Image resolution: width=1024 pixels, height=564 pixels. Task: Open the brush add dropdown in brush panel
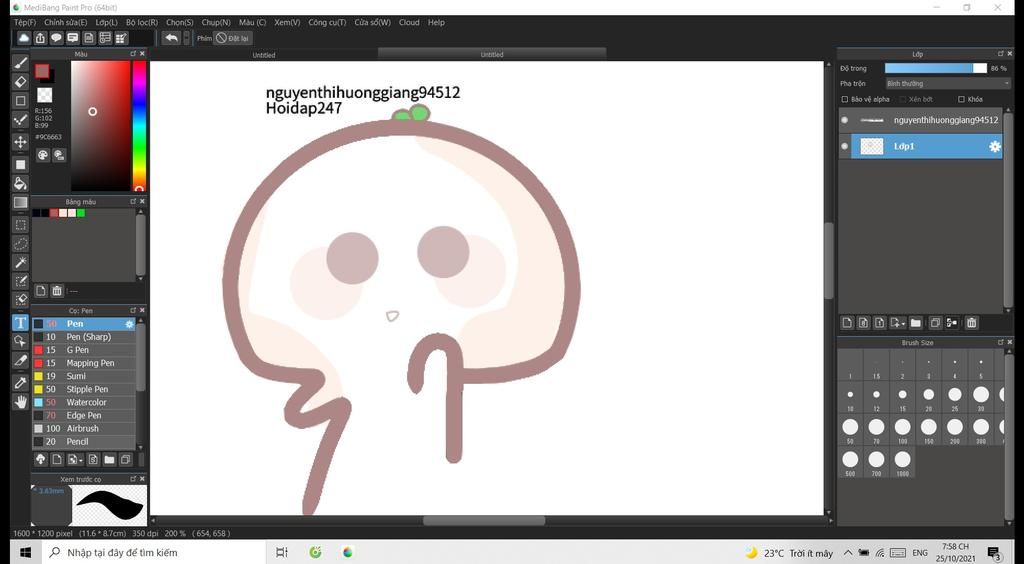click(x=80, y=460)
